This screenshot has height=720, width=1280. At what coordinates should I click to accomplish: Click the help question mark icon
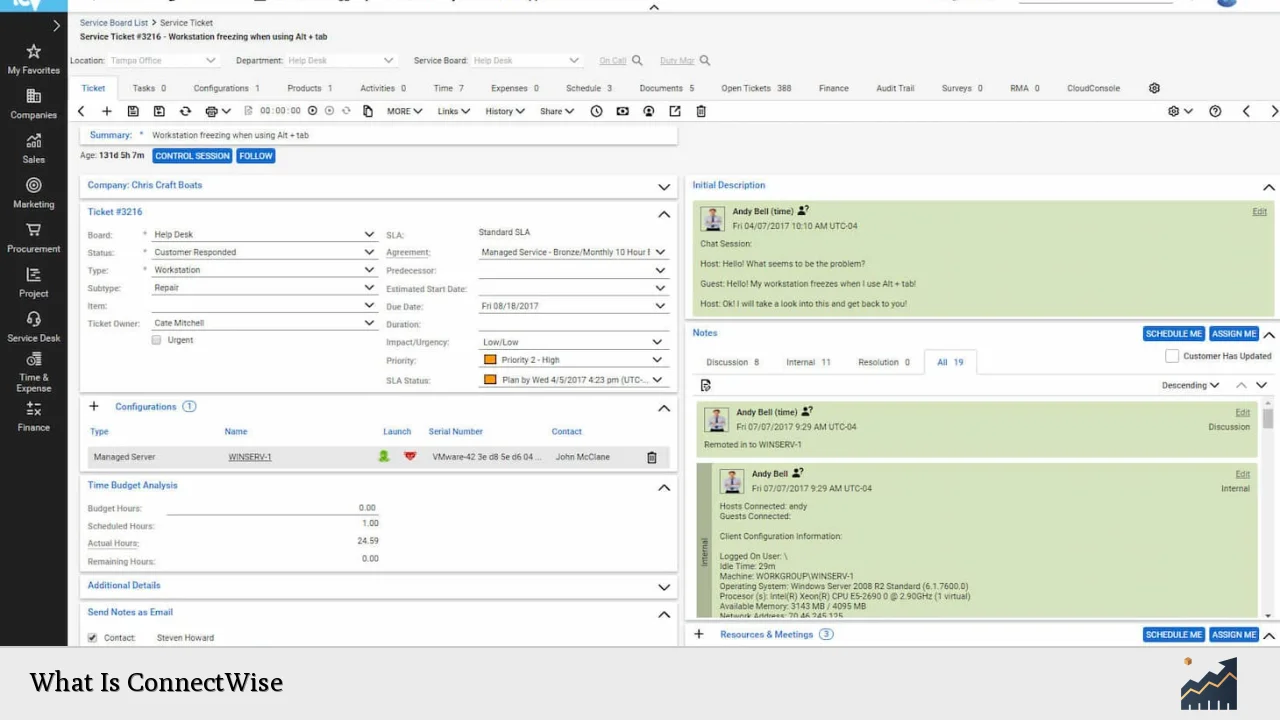tap(1215, 111)
